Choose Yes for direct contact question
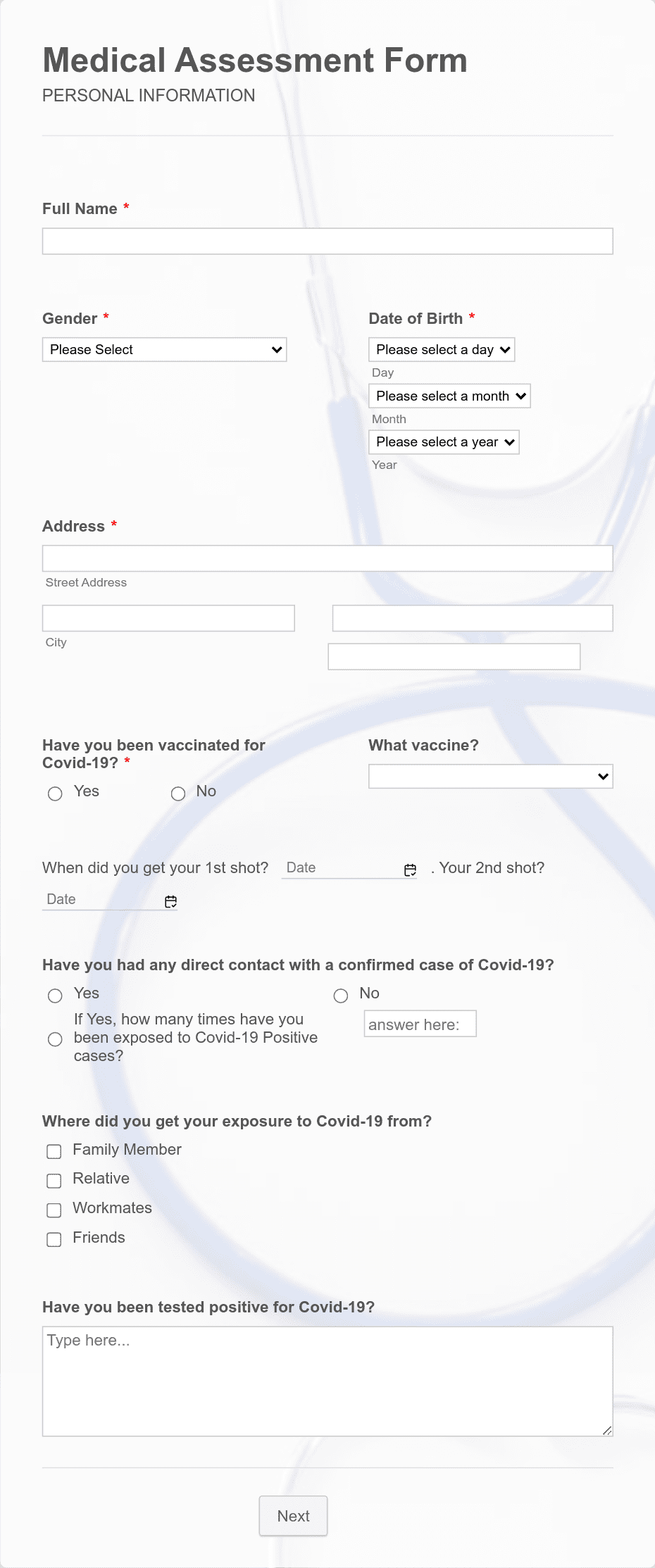Viewport: 655px width, 1568px height. click(55, 996)
